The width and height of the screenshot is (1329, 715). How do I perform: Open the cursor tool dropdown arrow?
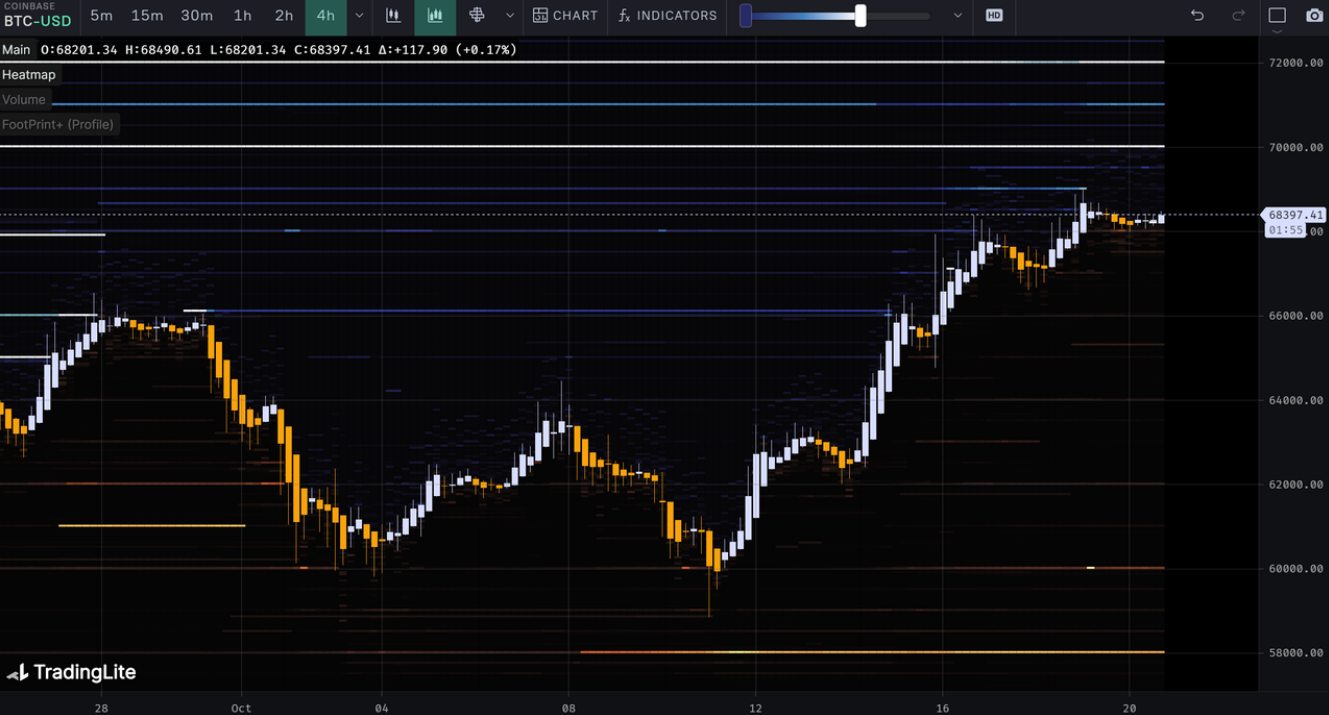coord(510,16)
